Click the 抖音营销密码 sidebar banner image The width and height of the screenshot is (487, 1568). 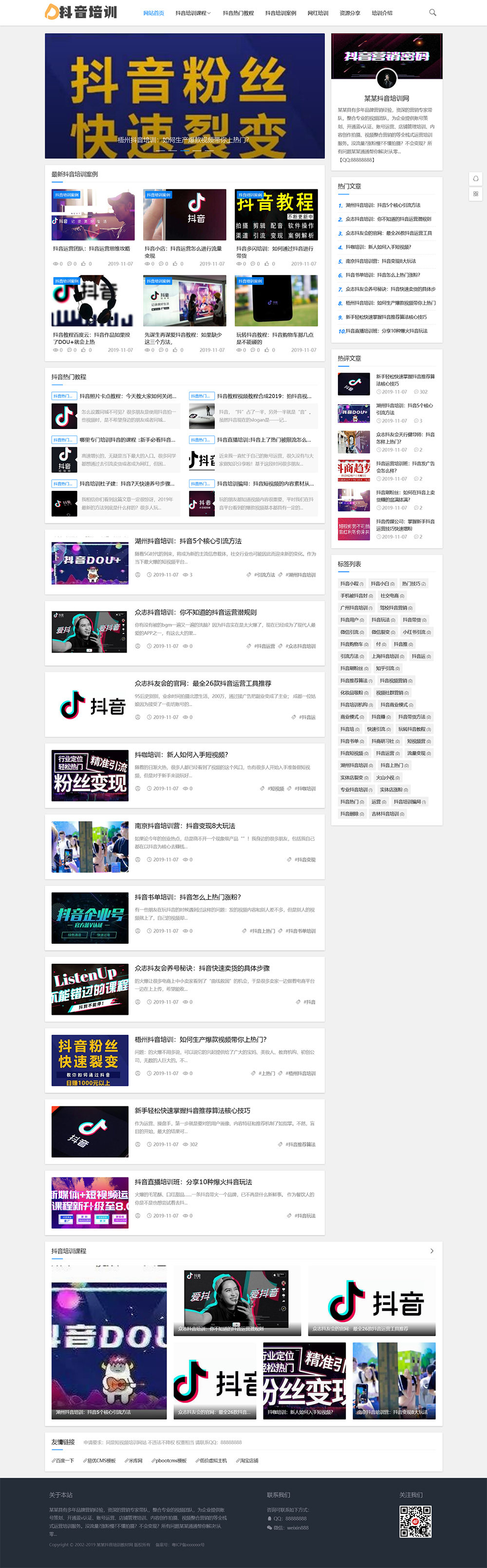(387, 56)
